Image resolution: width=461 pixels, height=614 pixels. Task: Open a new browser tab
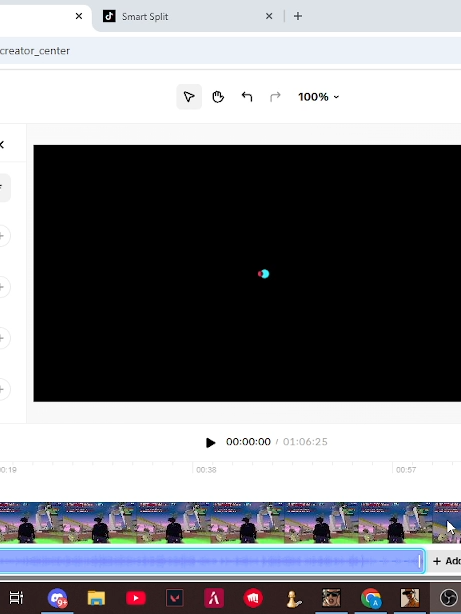(298, 16)
